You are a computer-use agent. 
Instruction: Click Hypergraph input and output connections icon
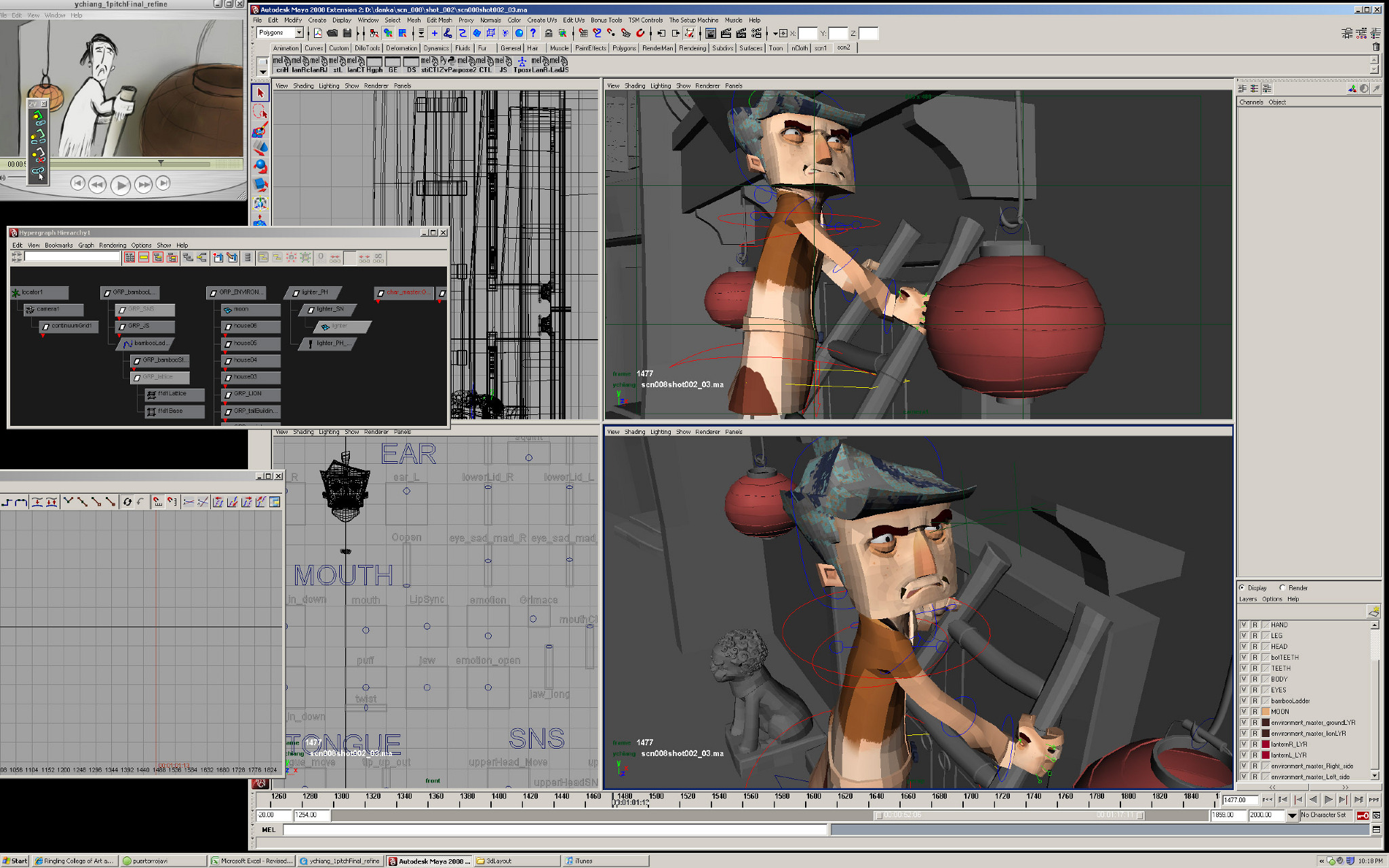[x=202, y=258]
